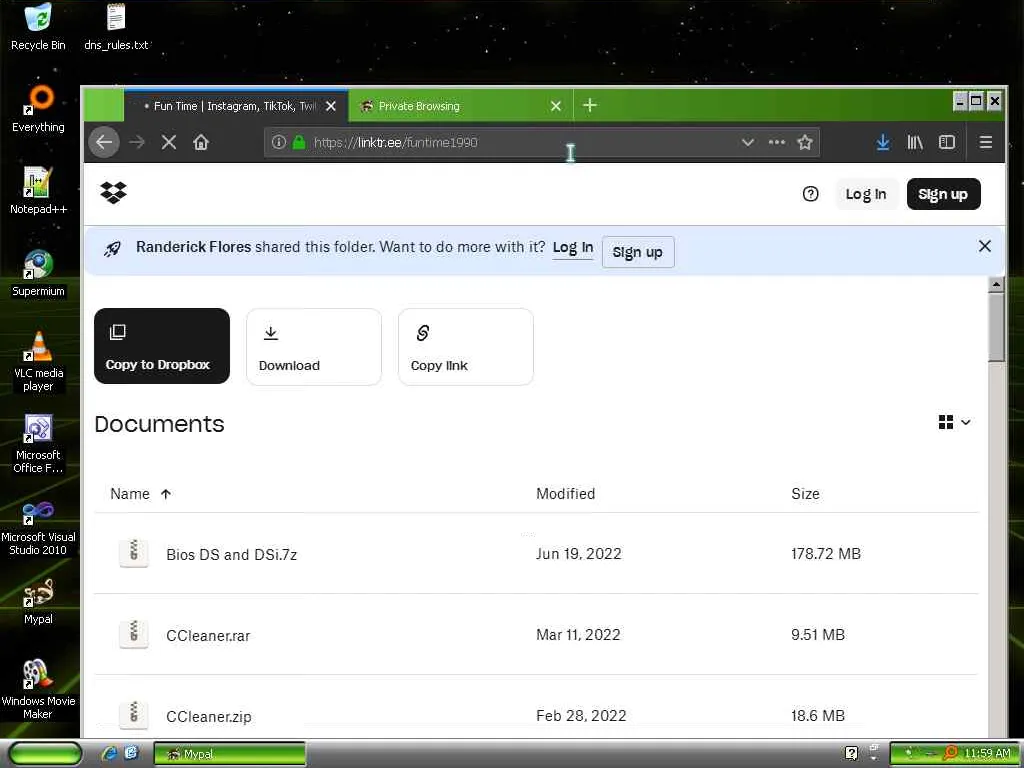
Task: Open Bios DS and DSi.7z file name
Action: tap(231, 554)
